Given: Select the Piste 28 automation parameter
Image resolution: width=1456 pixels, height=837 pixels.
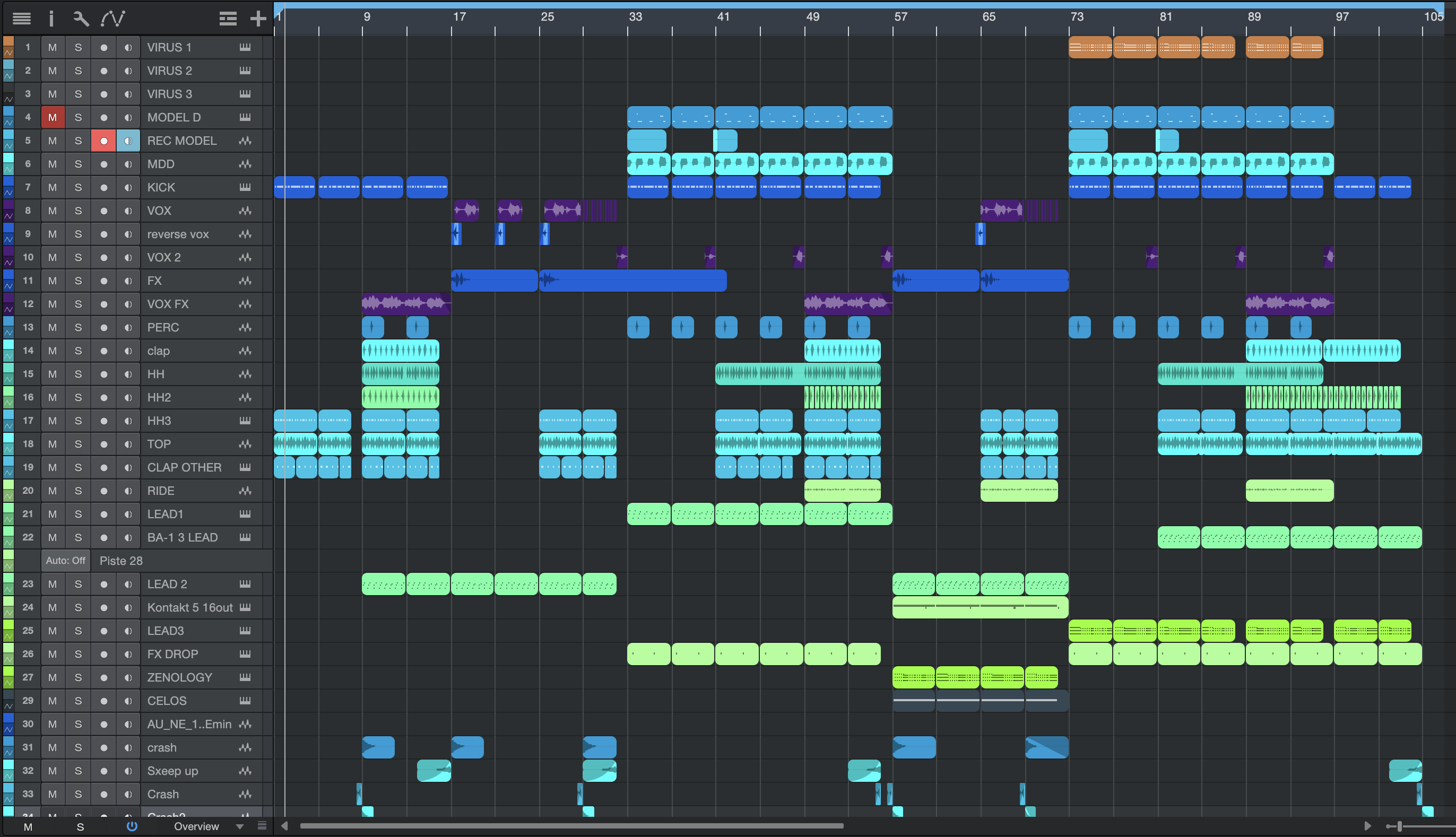Looking at the screenshot, I should (x=122, y=561).
